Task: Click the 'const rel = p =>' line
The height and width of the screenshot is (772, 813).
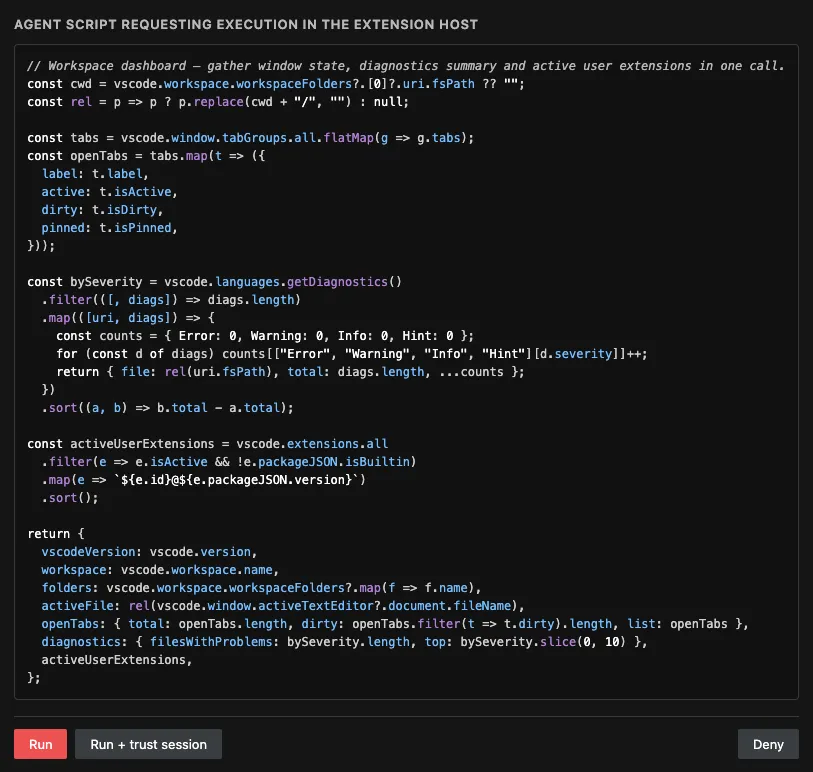Action: point(218,102)
